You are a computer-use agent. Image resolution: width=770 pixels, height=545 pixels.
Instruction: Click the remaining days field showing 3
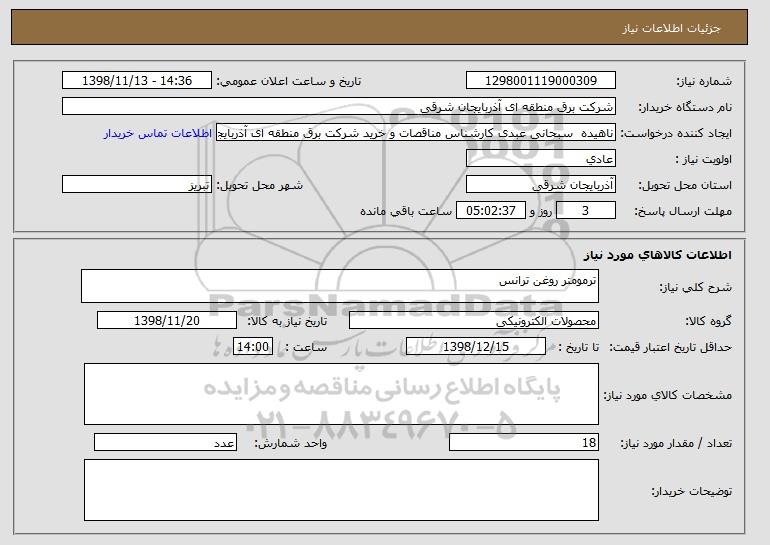586,211
